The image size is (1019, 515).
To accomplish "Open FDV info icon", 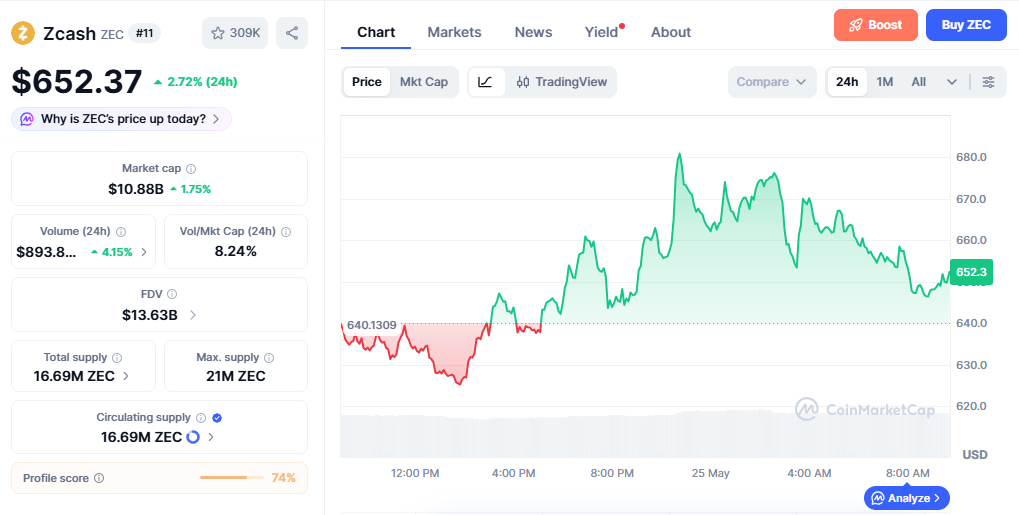I will click(172, 295).
